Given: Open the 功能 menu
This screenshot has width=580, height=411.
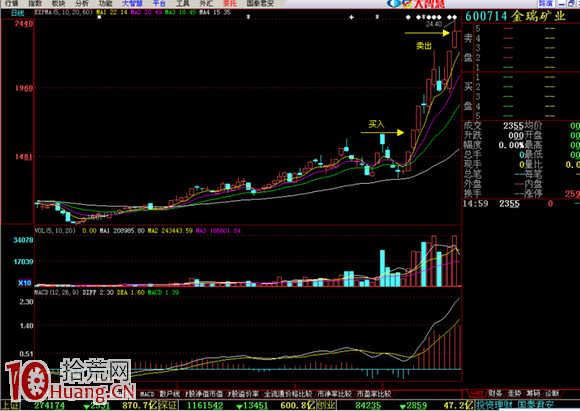Looking at the screenshot, I should pyautogui.click(x=105, y=3).
